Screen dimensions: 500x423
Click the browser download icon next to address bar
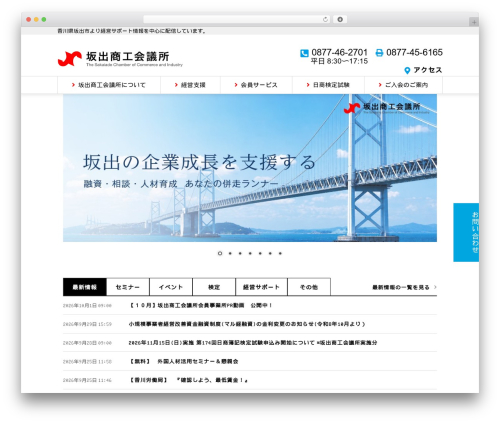(340, 19)
